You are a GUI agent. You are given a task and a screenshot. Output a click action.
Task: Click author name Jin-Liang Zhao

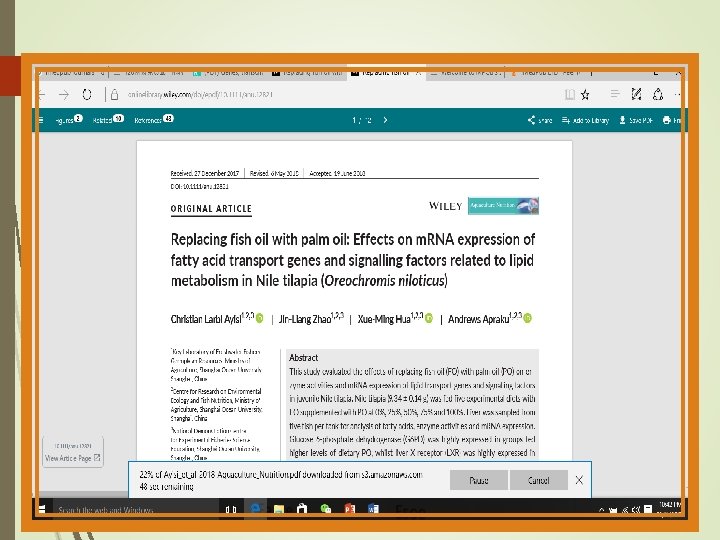point(304,319)
